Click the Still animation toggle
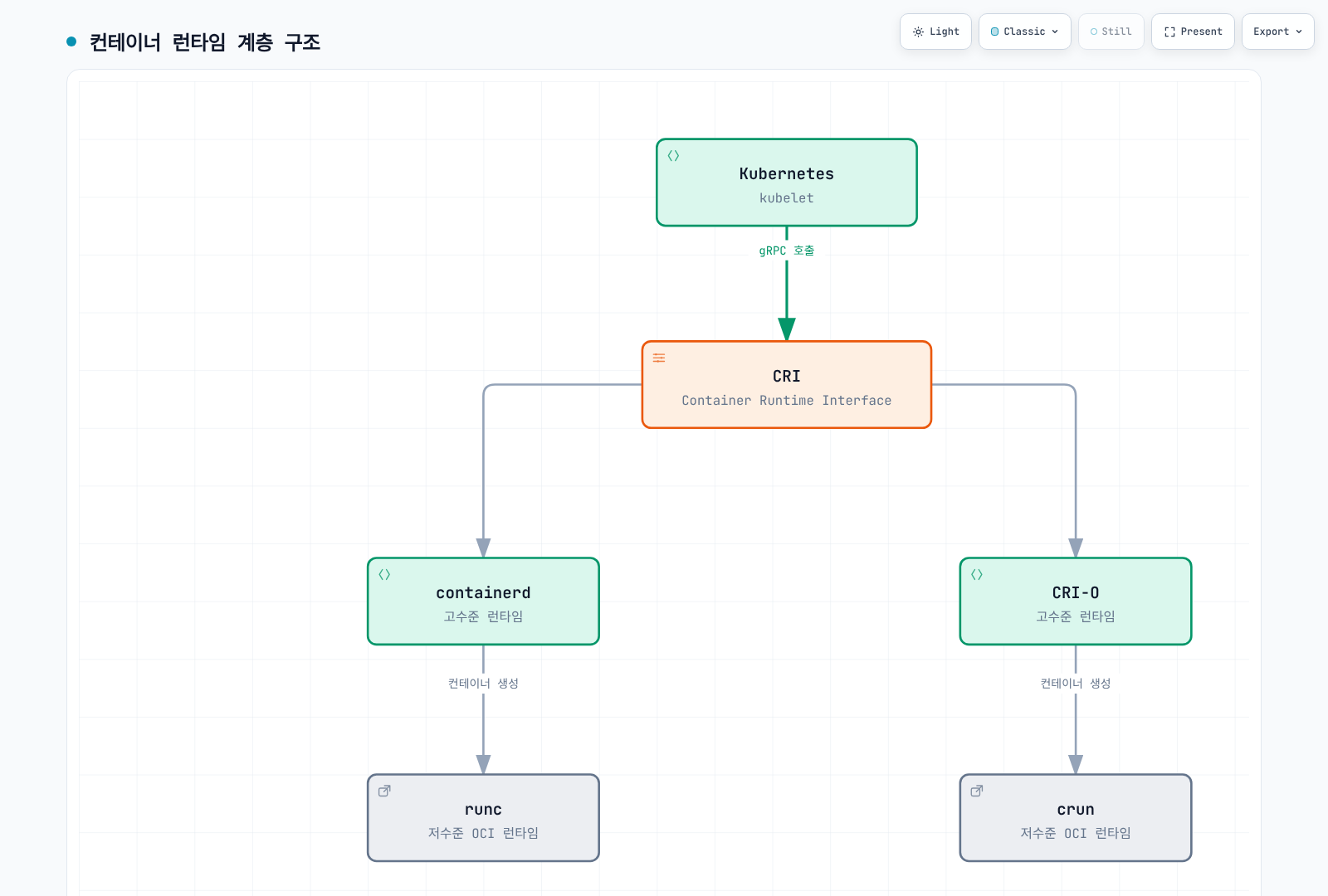The image size is (1328, 896). (1111, 32)
